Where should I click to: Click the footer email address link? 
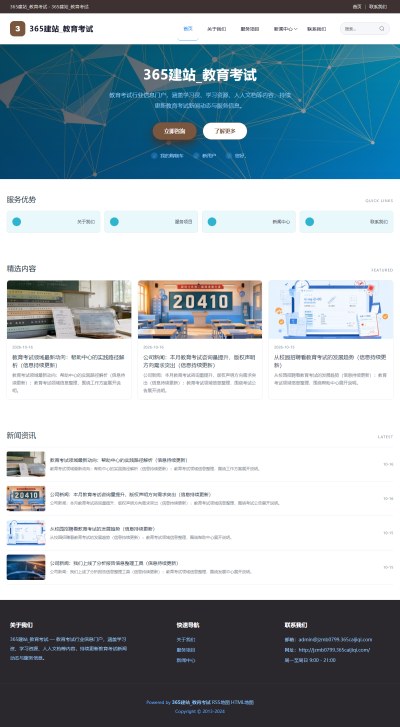[335, 639]
